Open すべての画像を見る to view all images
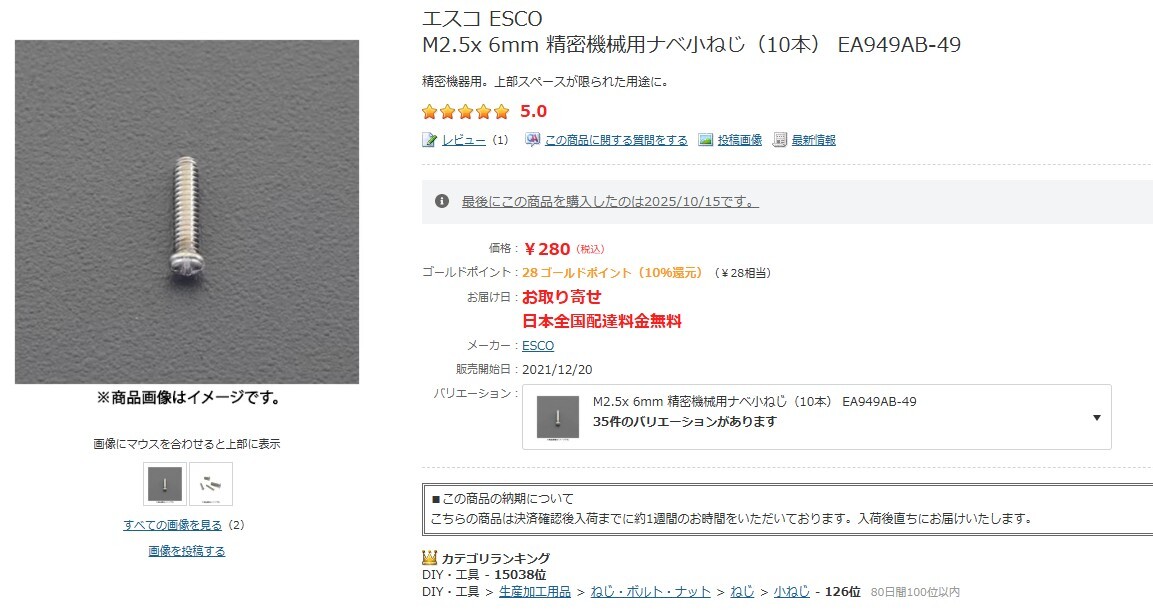The height and width of the screenshot is (612, 1153). coord(171,524)
